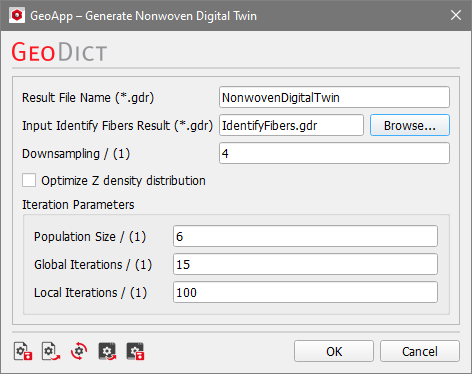Viewport: 472px width, 374px height.
Task: Click the 'Local Iterations / (1)' label
Action: 90,293
